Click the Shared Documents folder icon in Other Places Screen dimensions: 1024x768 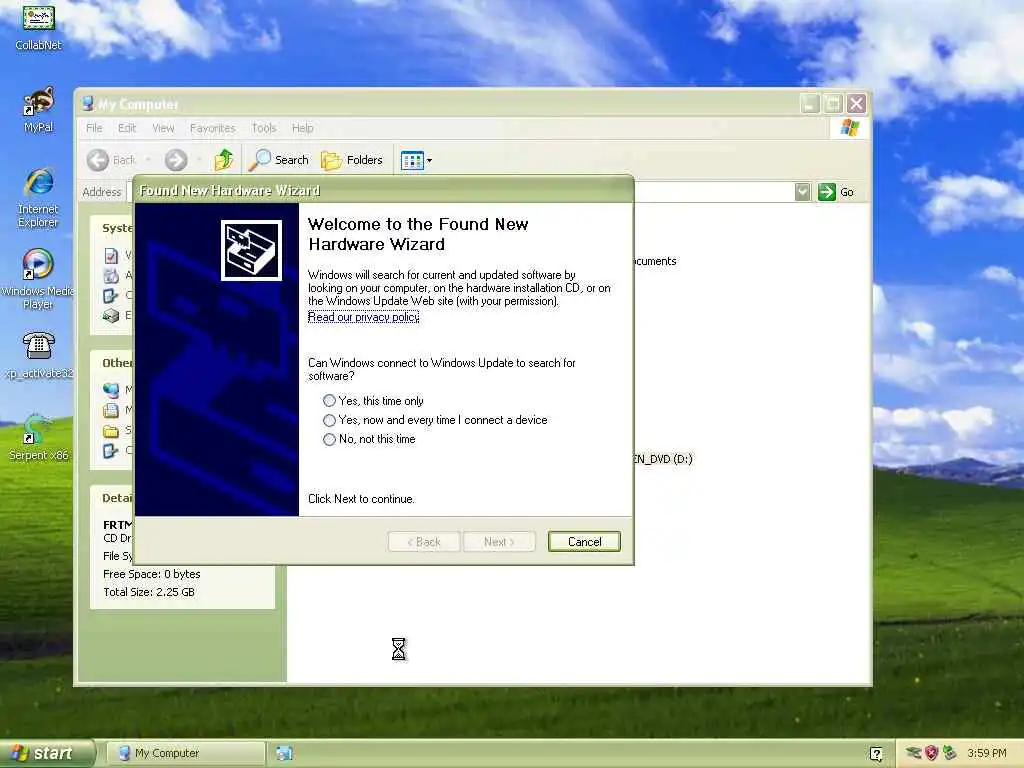click(111, 430)
